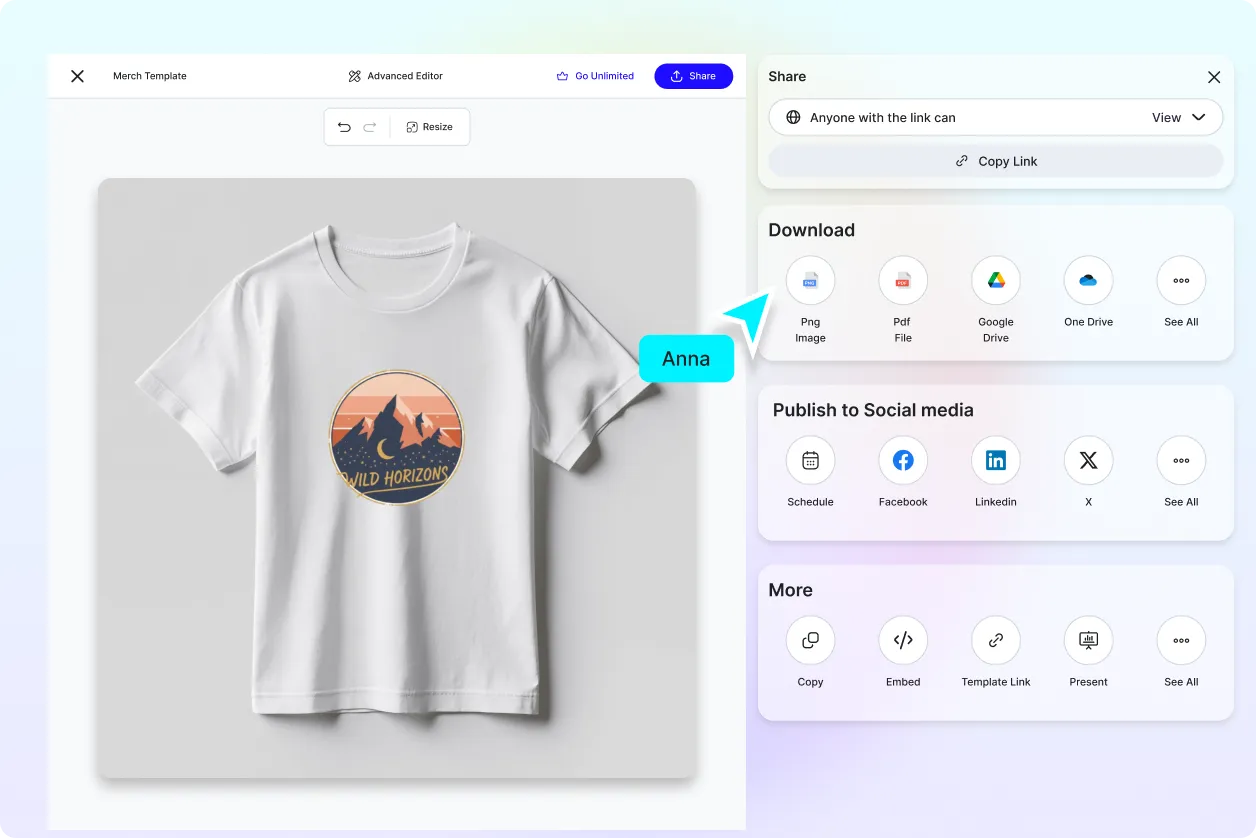Viewport: 1256px width, 838px height.
Task: Open the Advanced Editor
Action: click(395, 76)
